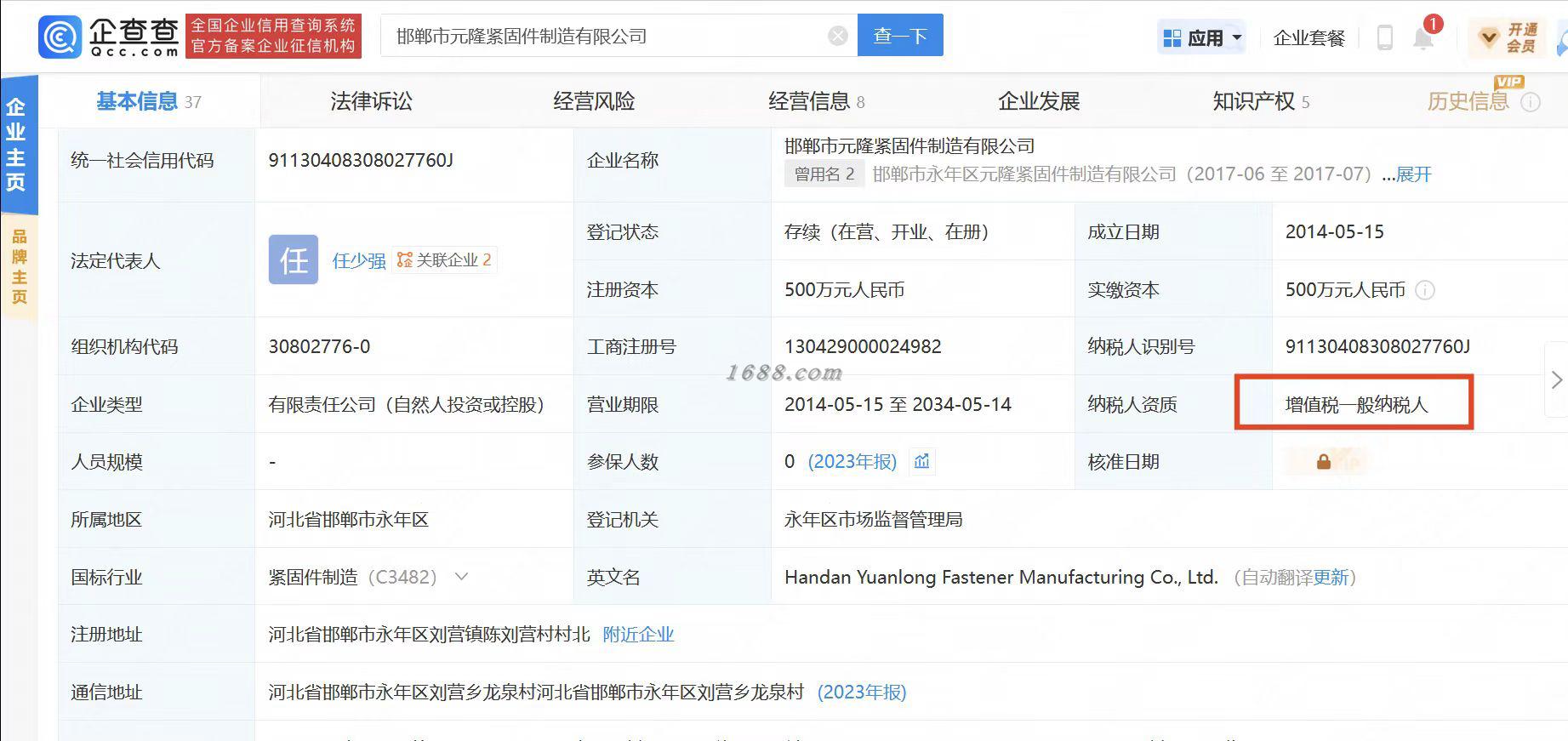Click the 曾用名 2 tag
The image size is (1568, 741).
tap(824, 174)
